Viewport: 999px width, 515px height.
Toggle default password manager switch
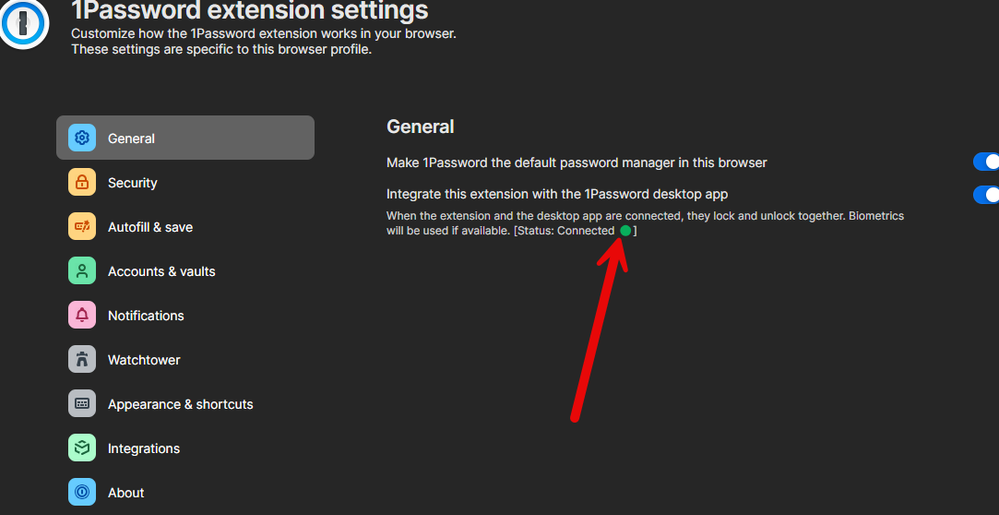986,162
